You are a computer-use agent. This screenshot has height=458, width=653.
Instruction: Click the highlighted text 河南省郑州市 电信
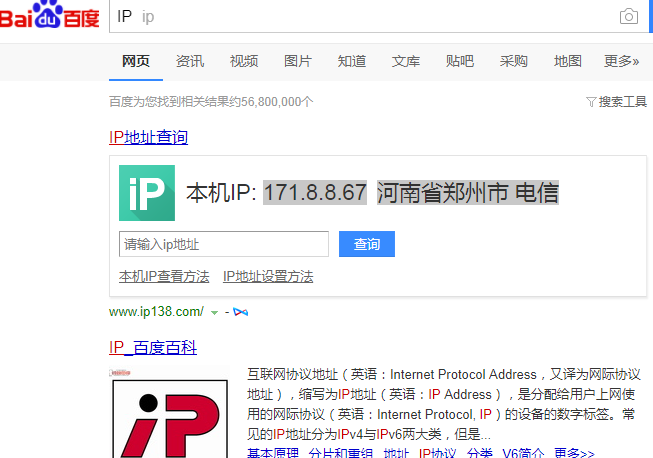(468, 193)
